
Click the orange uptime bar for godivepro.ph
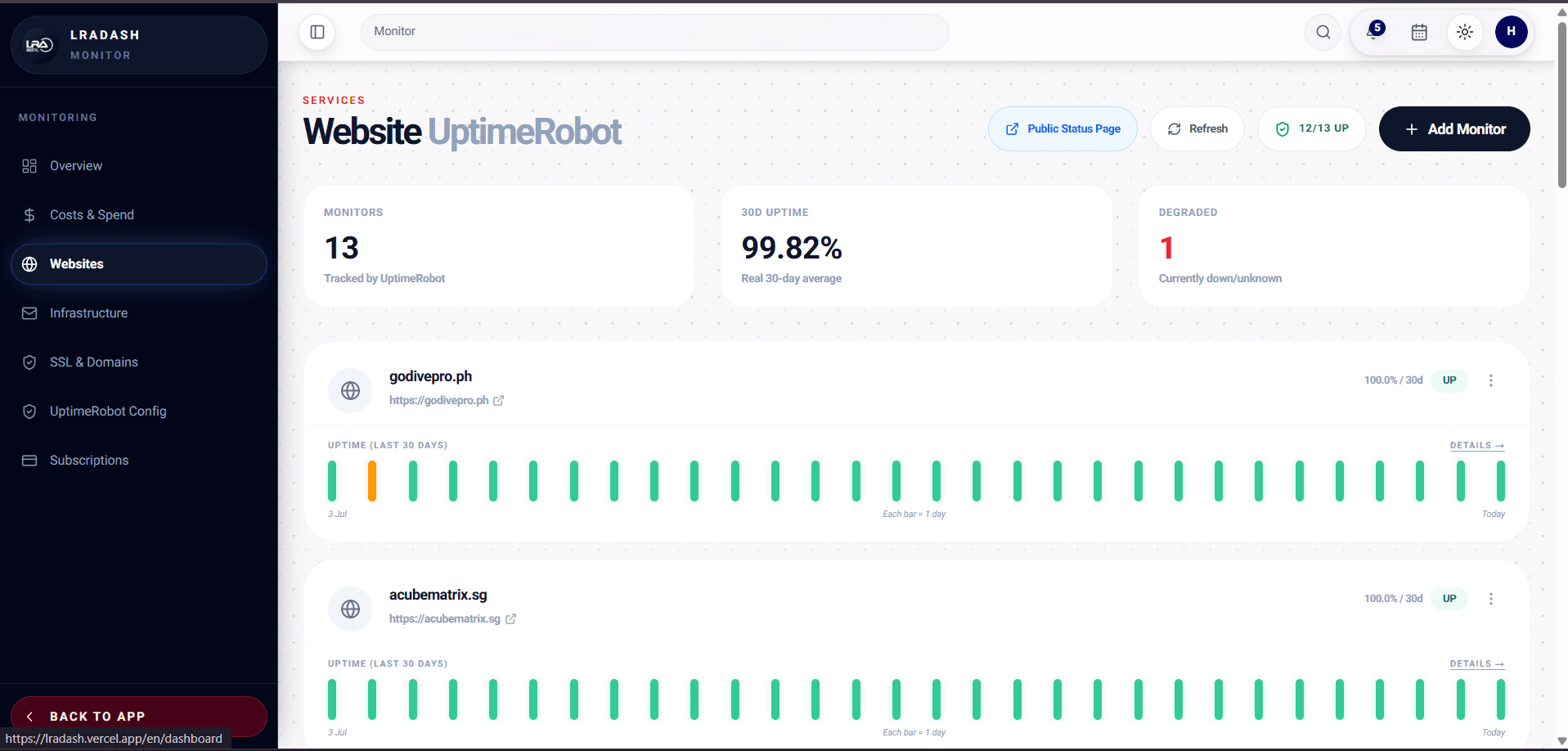click(372, 481)
